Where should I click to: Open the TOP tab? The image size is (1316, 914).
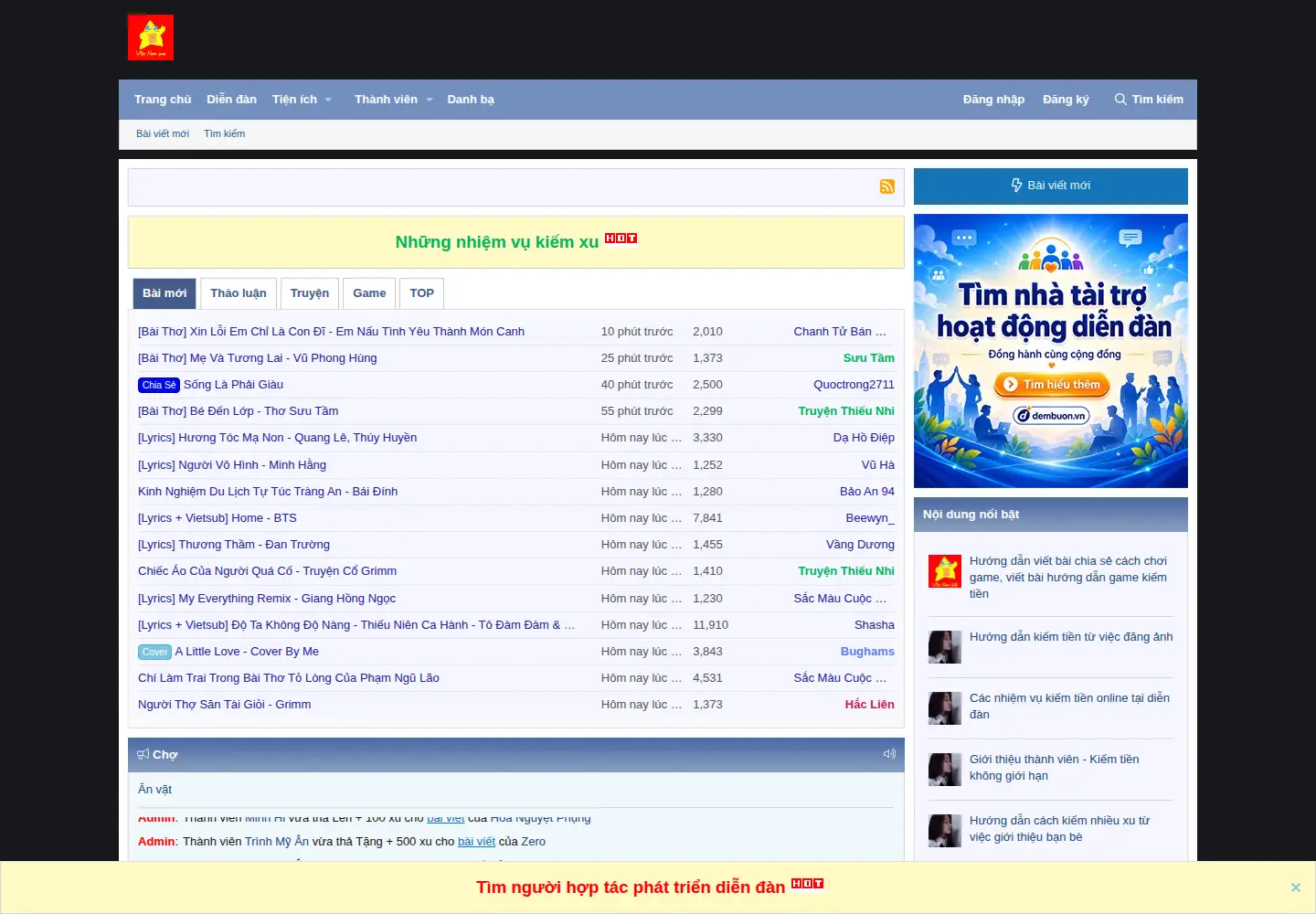pos(422,293)
